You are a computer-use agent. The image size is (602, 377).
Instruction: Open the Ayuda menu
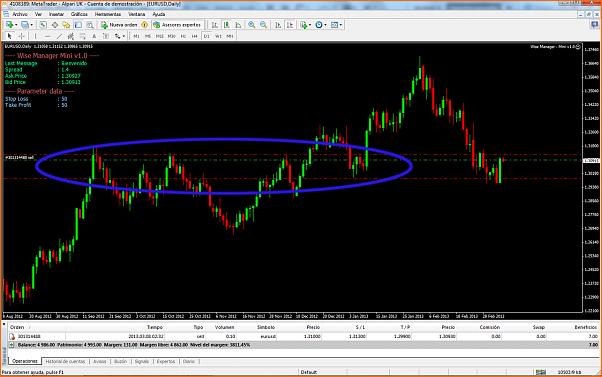tap(159, 14)
